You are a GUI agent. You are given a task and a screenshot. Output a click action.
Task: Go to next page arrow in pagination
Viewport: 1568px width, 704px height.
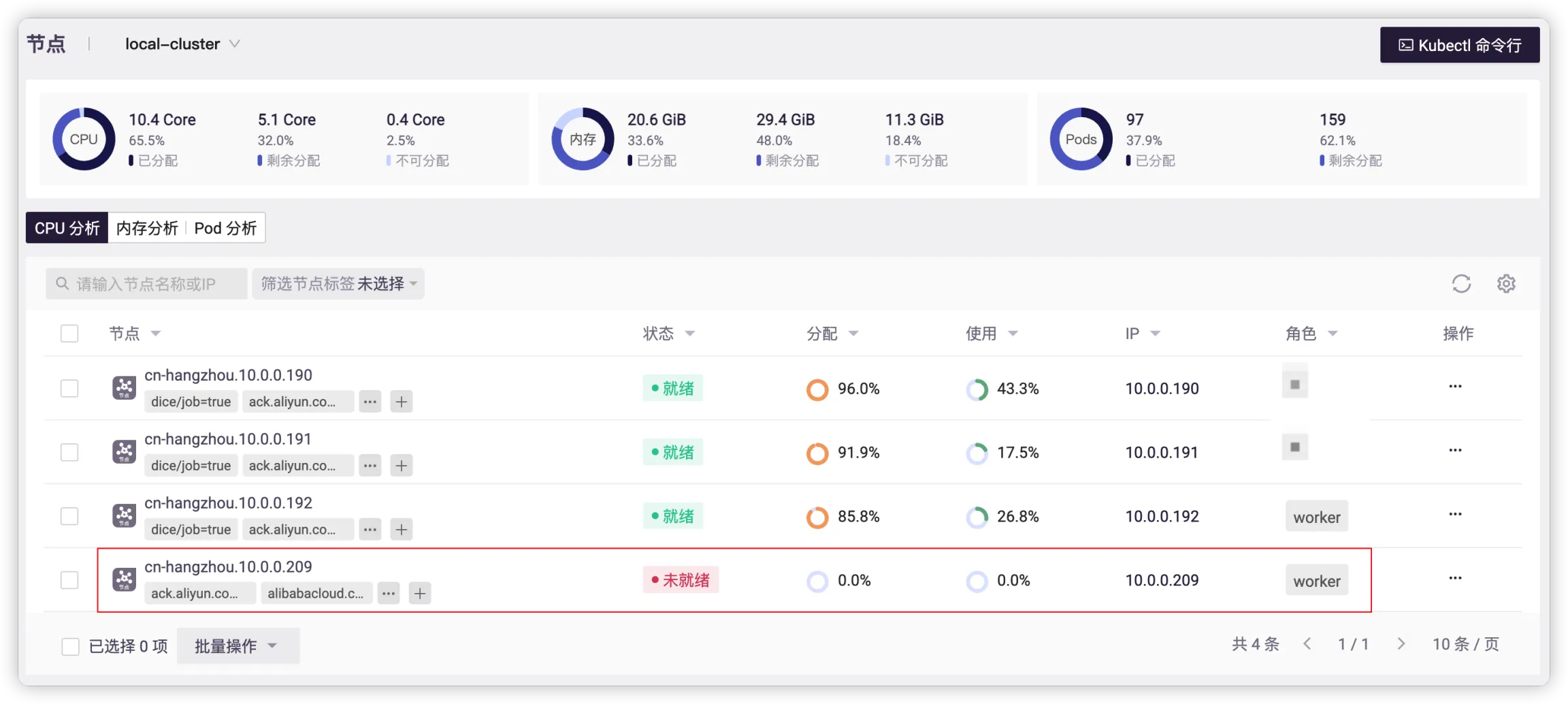pyautogui.click(x=1401, y=644)
